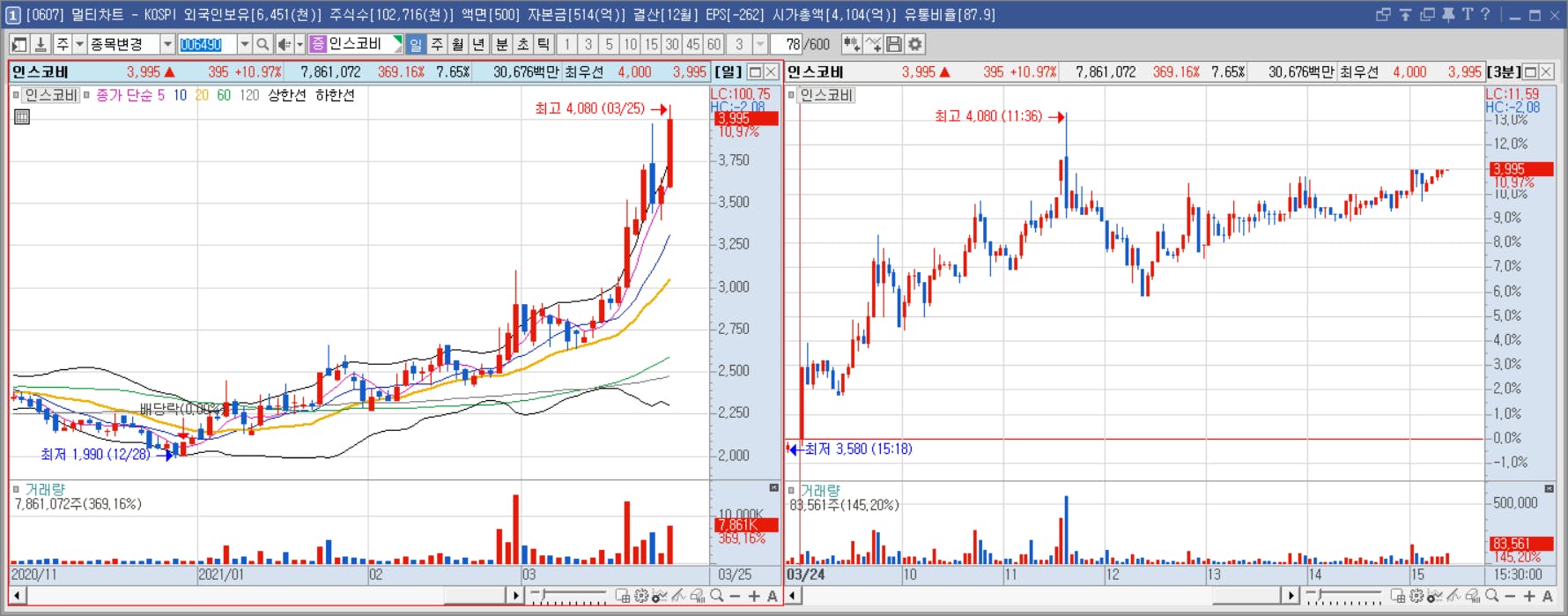
Task: Switch to 월 (monthly) period
Action: pyautogui.click(x=458, y=44)
